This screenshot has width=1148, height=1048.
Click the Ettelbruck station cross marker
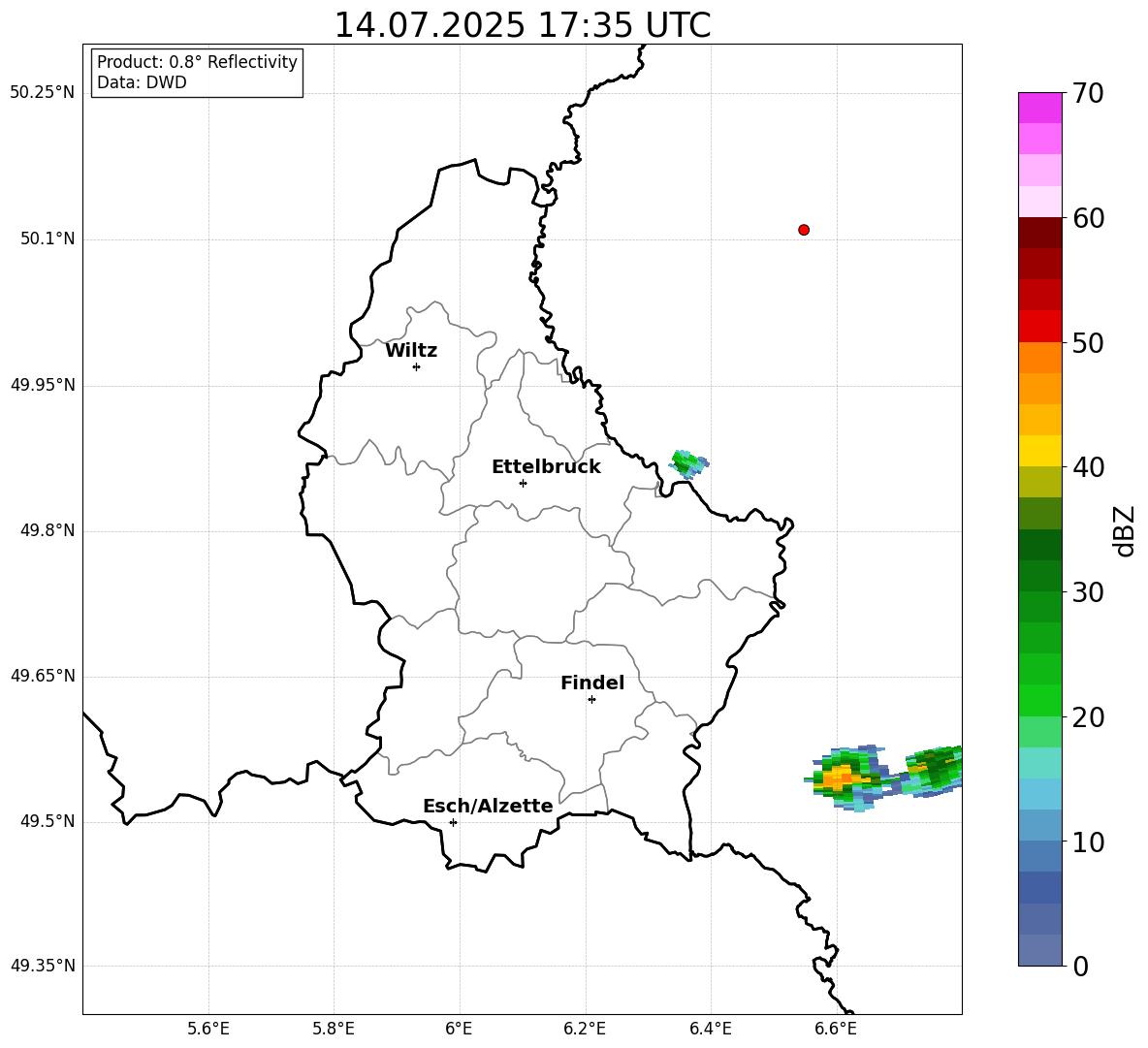[523, 483]
